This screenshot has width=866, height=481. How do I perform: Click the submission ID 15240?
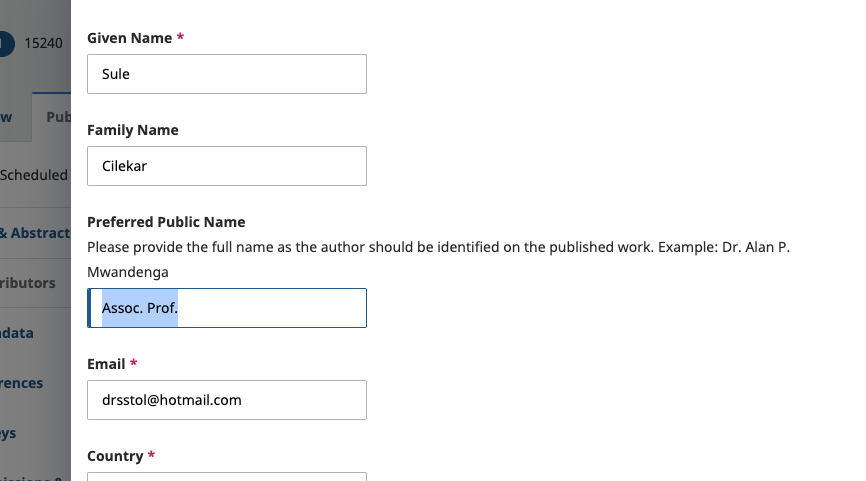click(44, 43)
